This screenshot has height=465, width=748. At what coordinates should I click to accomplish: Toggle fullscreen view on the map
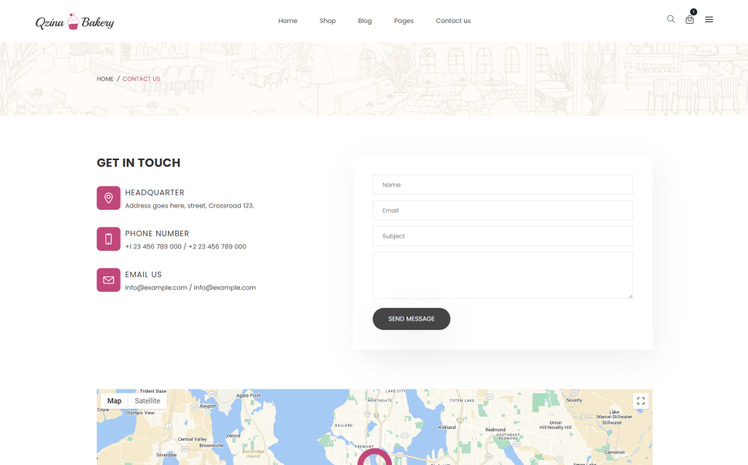(641, 401)
